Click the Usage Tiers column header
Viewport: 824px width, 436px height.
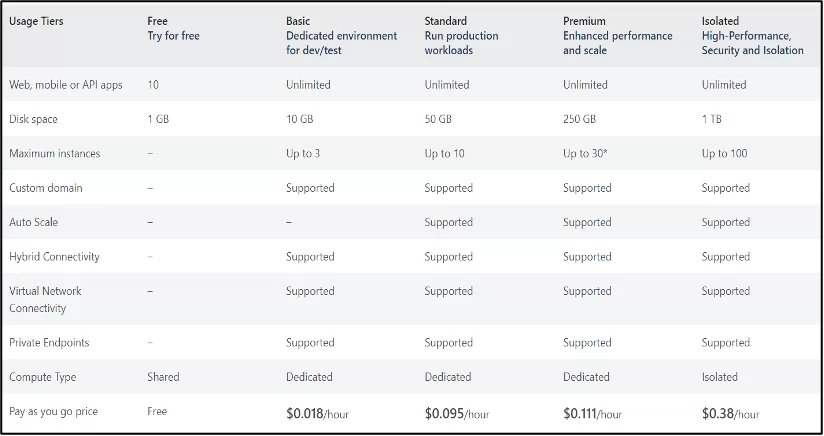pos(36,22)
